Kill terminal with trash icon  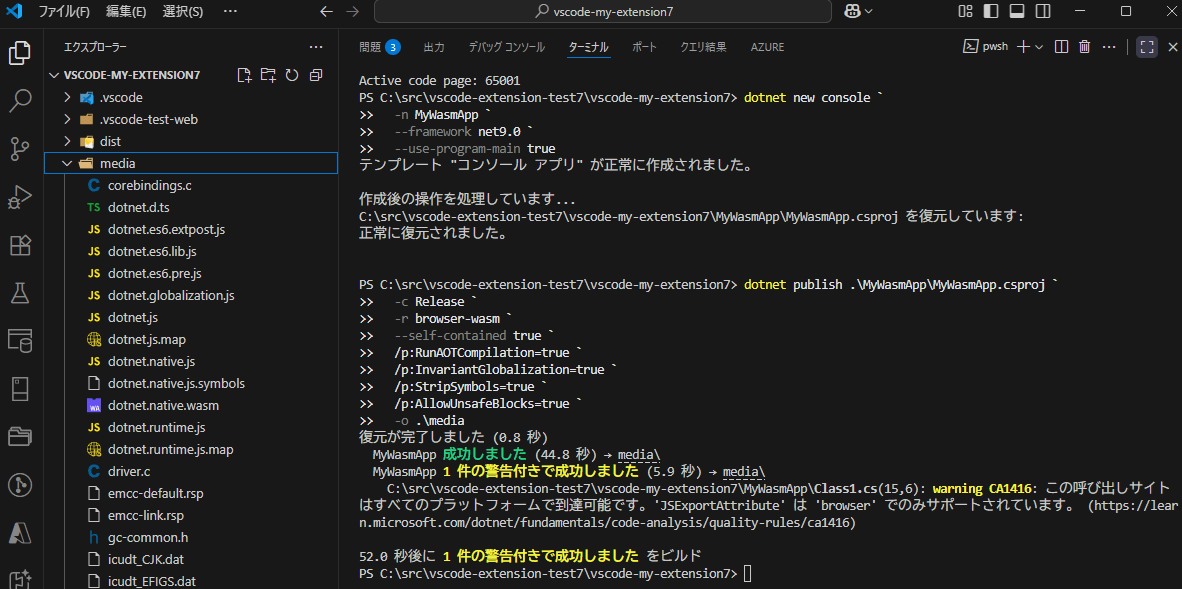pos(1085,47)
